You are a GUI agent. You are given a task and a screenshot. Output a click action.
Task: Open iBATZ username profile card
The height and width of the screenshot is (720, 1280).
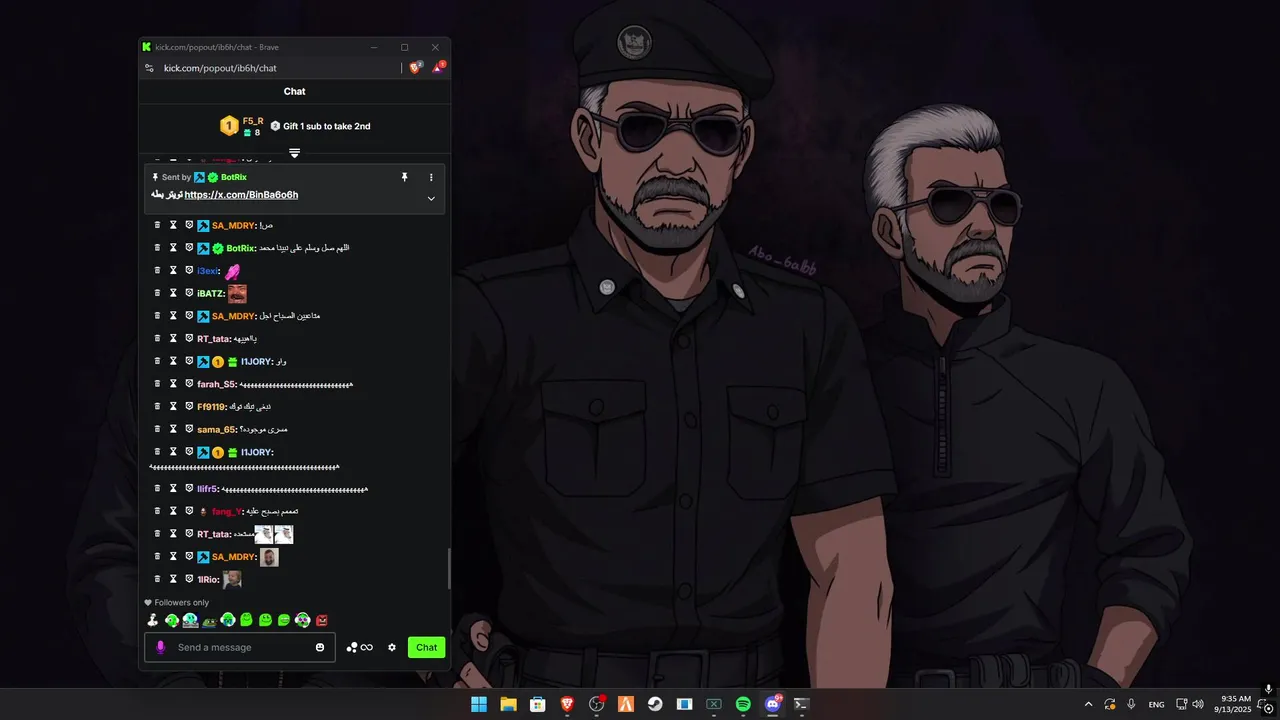210,293
